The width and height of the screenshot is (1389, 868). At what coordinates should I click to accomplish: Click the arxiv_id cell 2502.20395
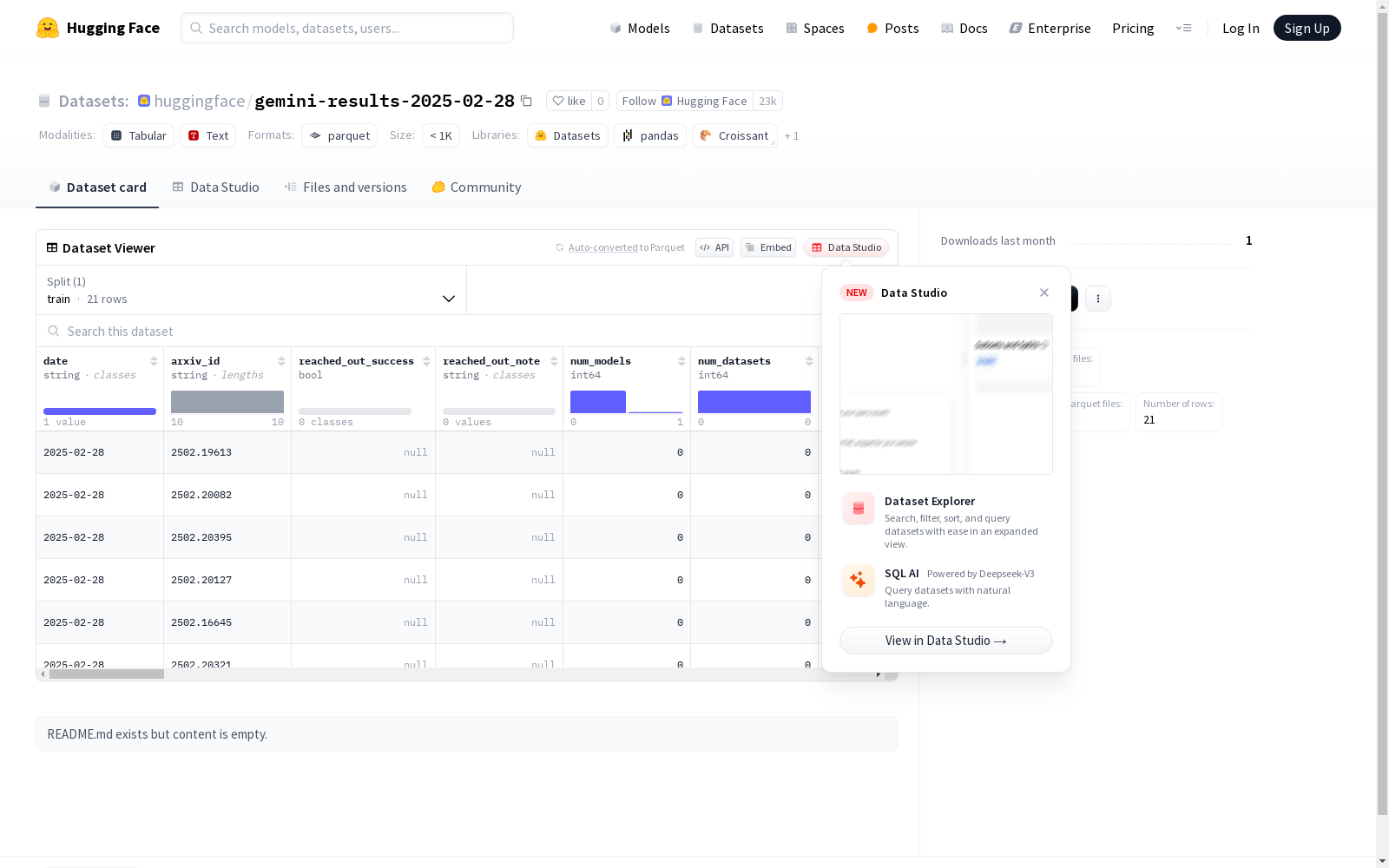click(201, 537)
